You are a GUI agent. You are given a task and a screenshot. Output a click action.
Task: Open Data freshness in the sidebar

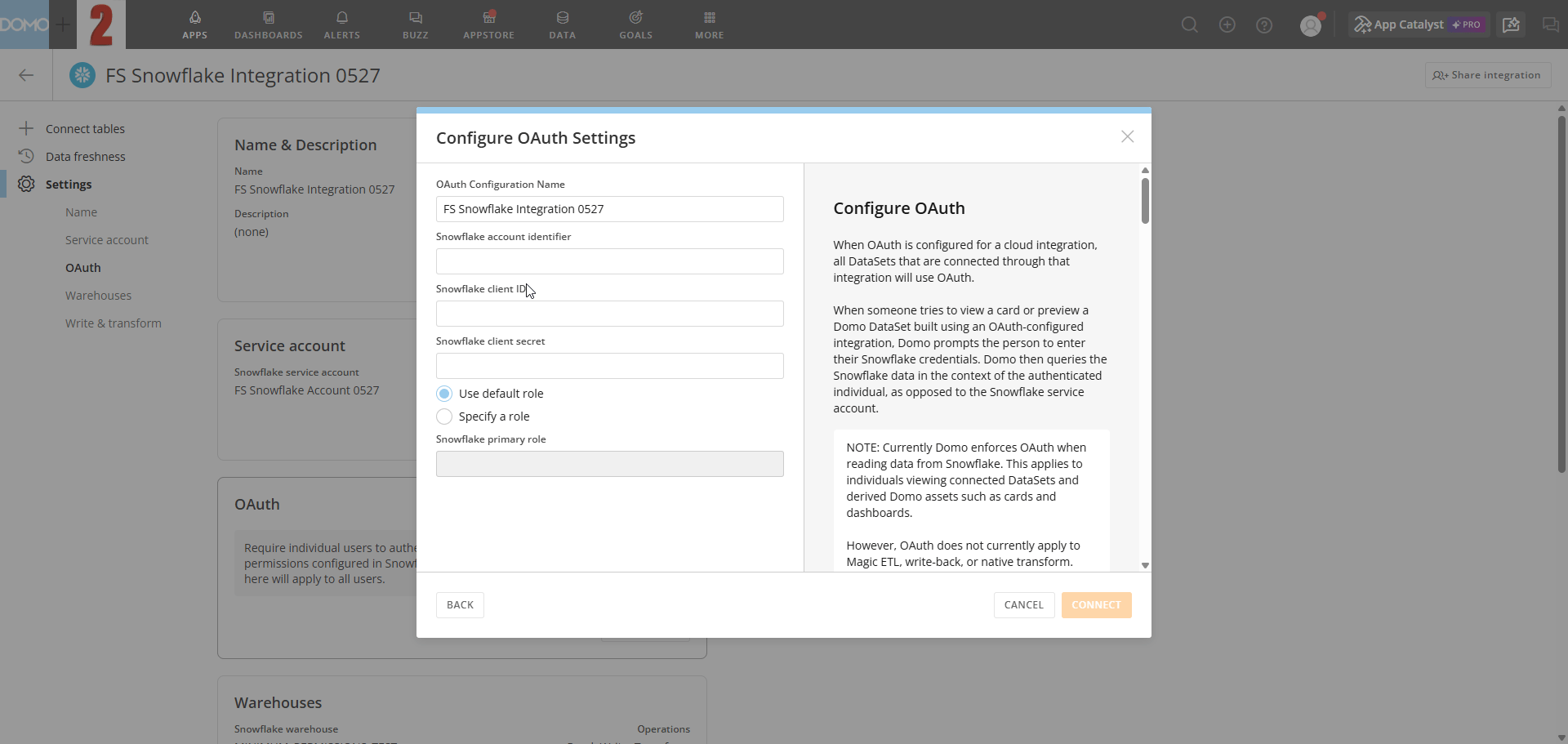(x=86, y=157)
